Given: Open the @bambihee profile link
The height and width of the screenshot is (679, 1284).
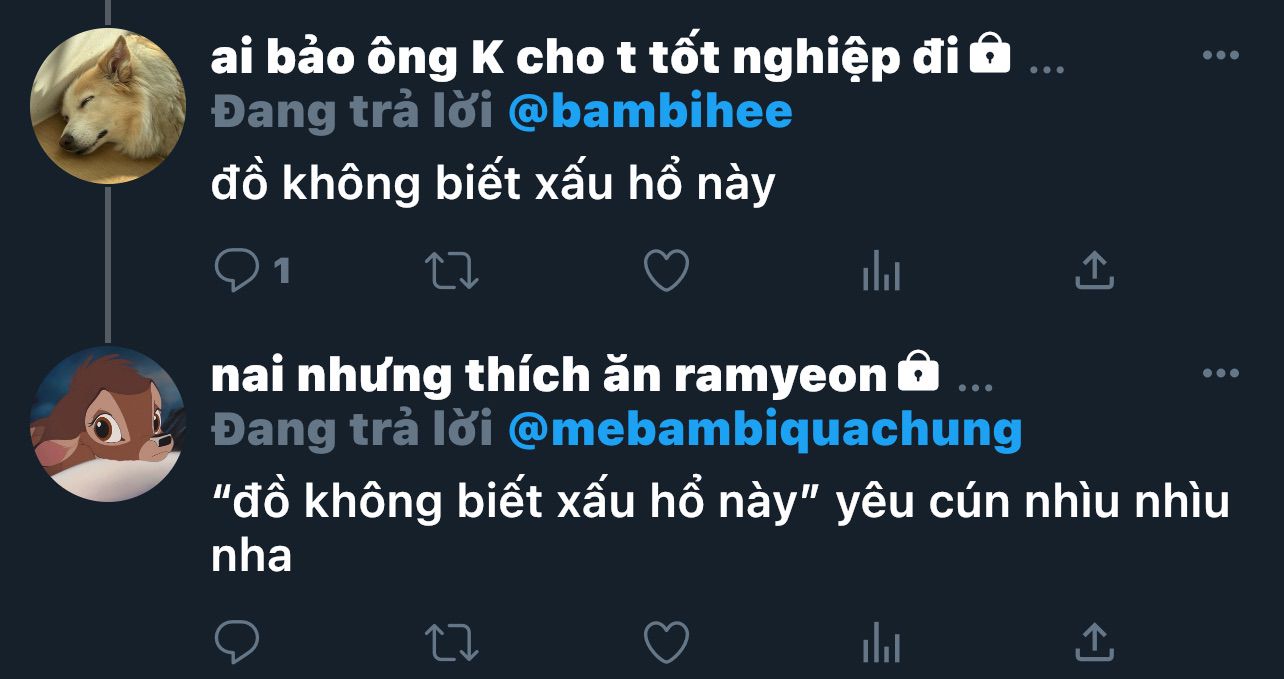Looking at the screenshot, I should point(650,112).
